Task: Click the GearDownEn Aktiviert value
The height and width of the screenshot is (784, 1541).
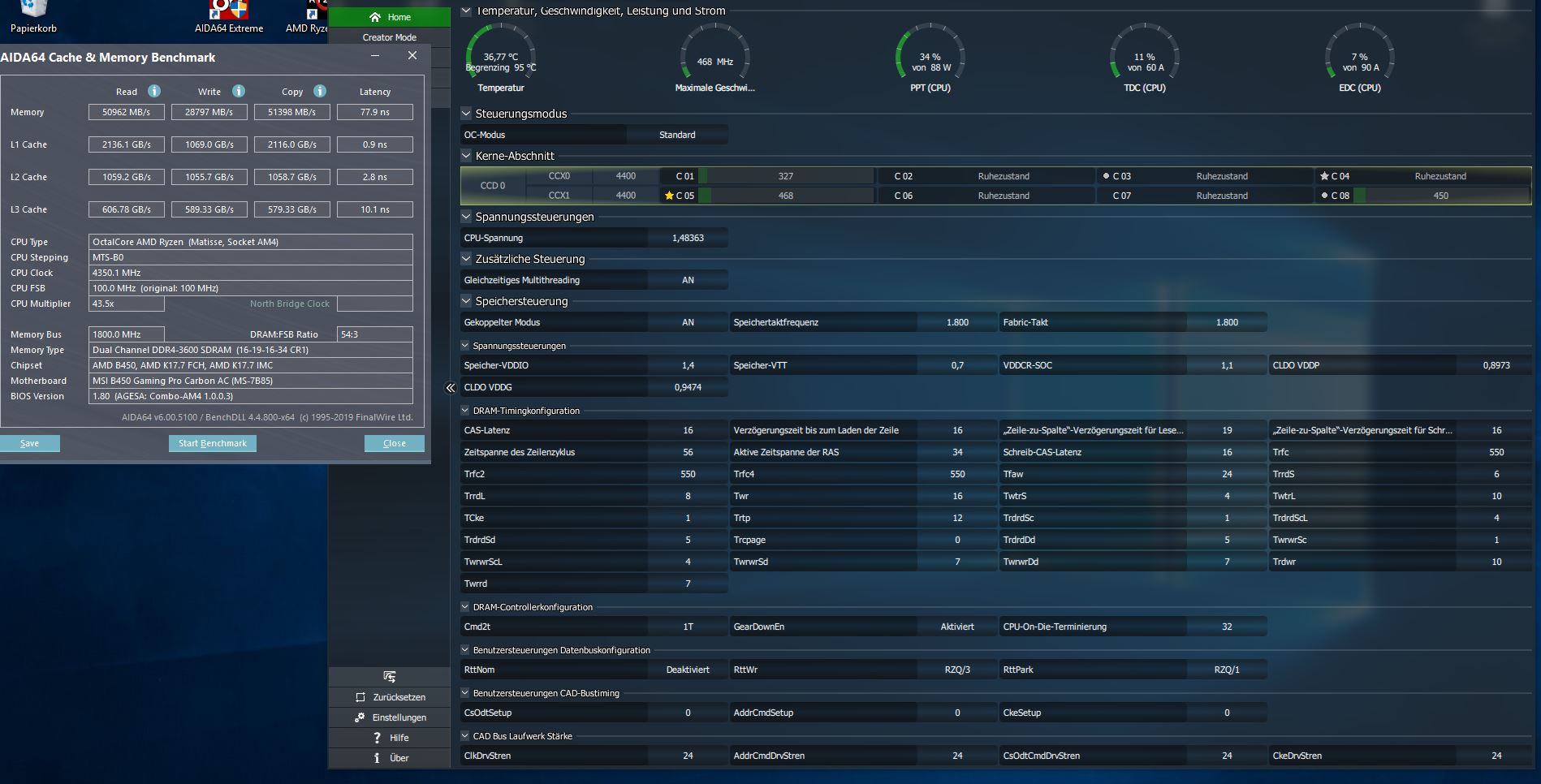Action: [957, 627]
